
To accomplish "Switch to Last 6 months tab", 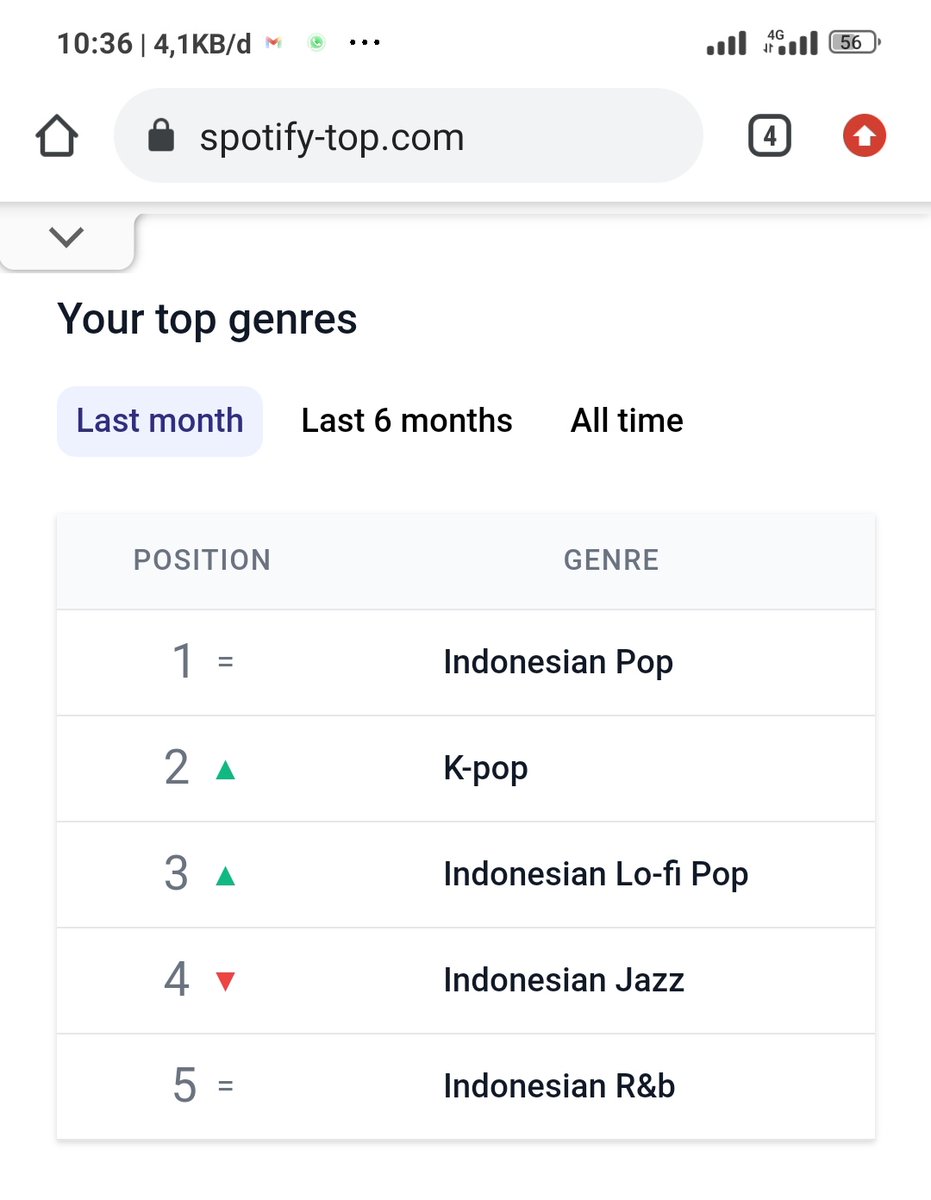I will click(x=407, y=421).
